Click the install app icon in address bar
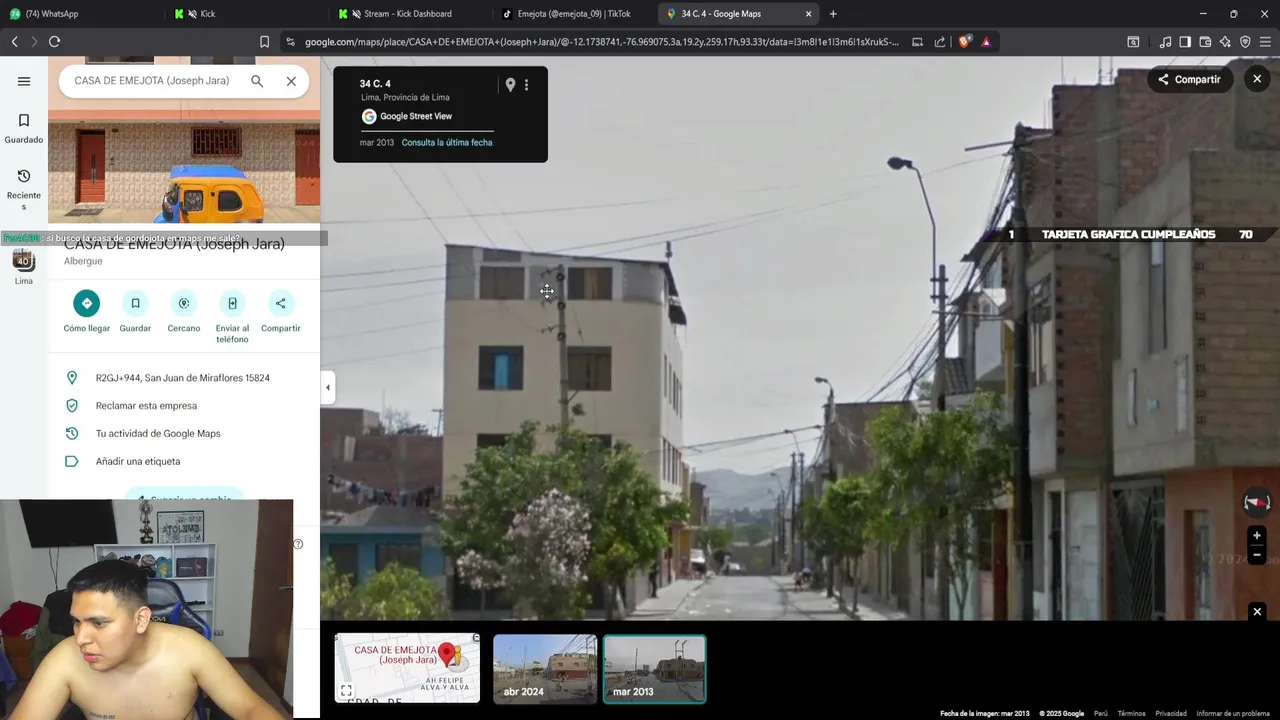1280x720 pixels. click(917, 42)
